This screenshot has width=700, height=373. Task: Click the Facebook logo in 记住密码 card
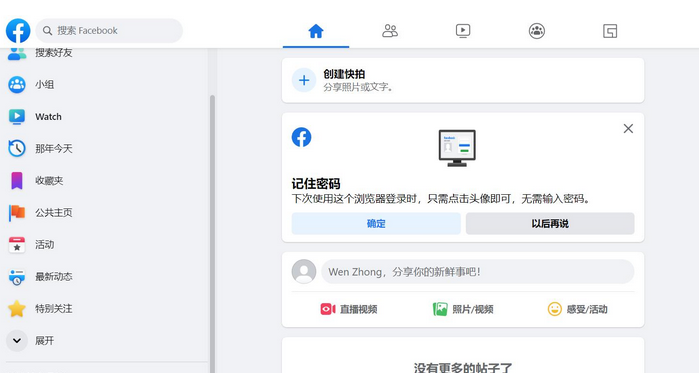[x=301, y=137]
